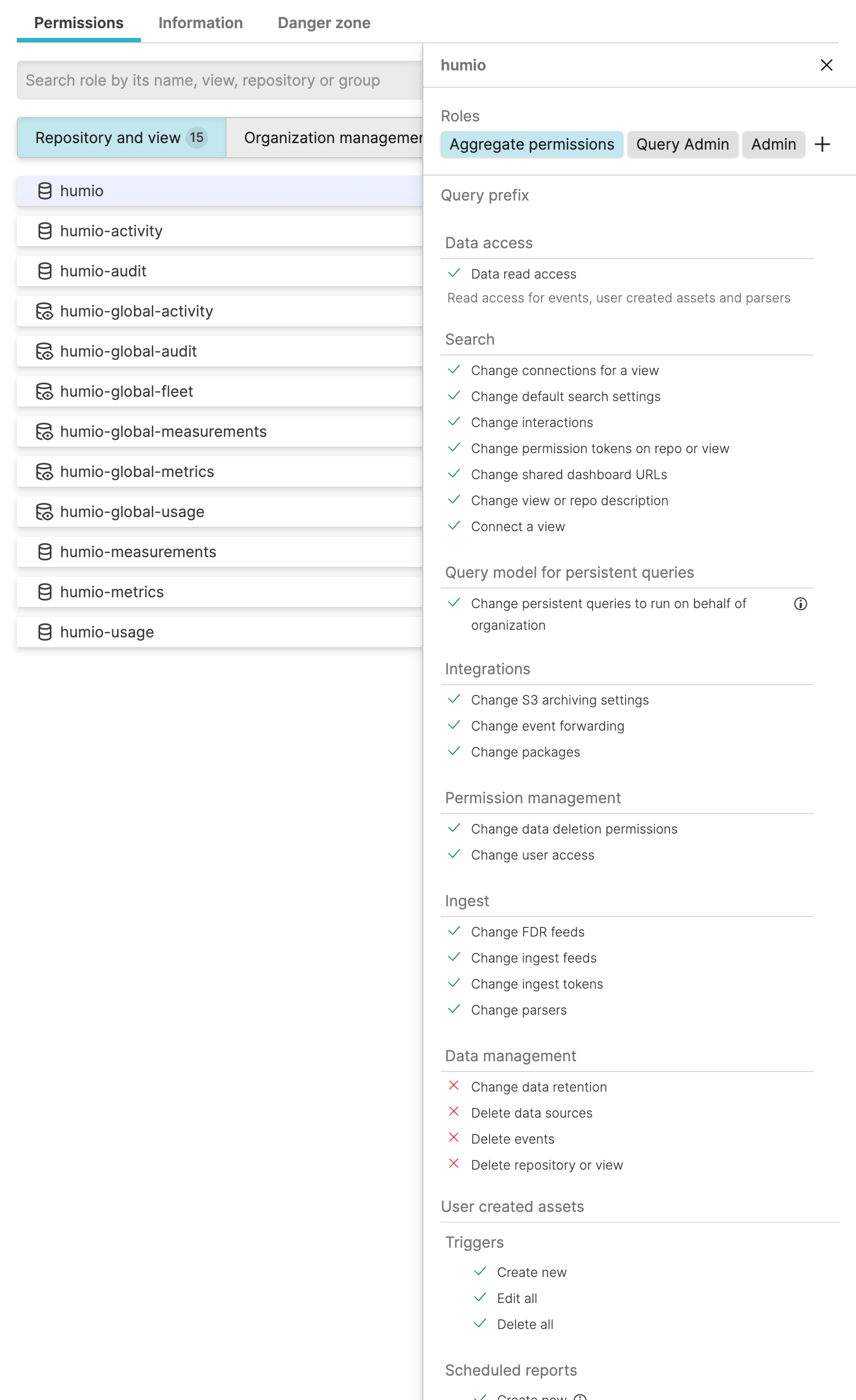Viewport: 856px width, 1400px height.
Task: Select the Query Admin role
Action: 683,144
